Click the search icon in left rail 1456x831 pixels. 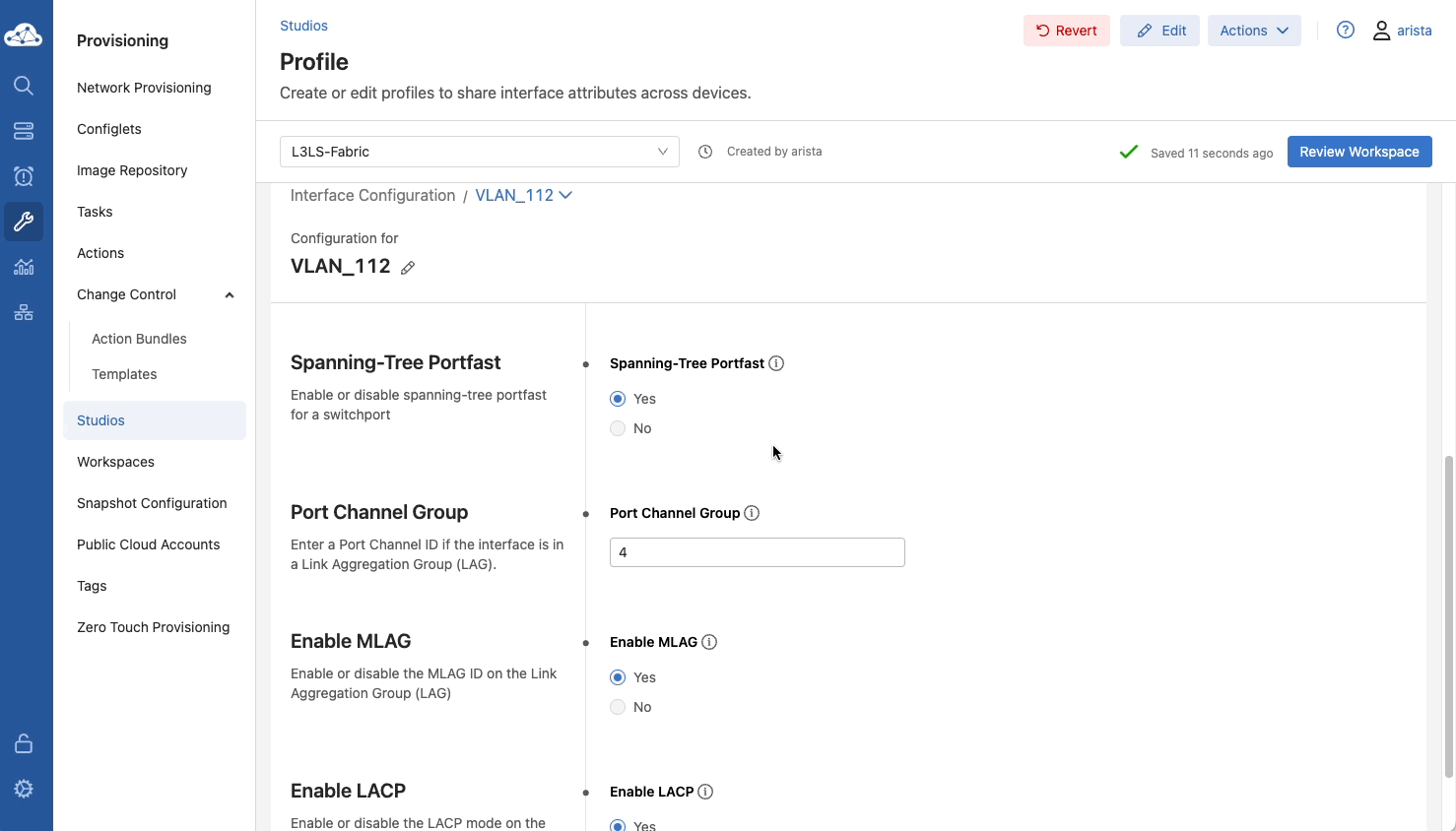point(24,86)
